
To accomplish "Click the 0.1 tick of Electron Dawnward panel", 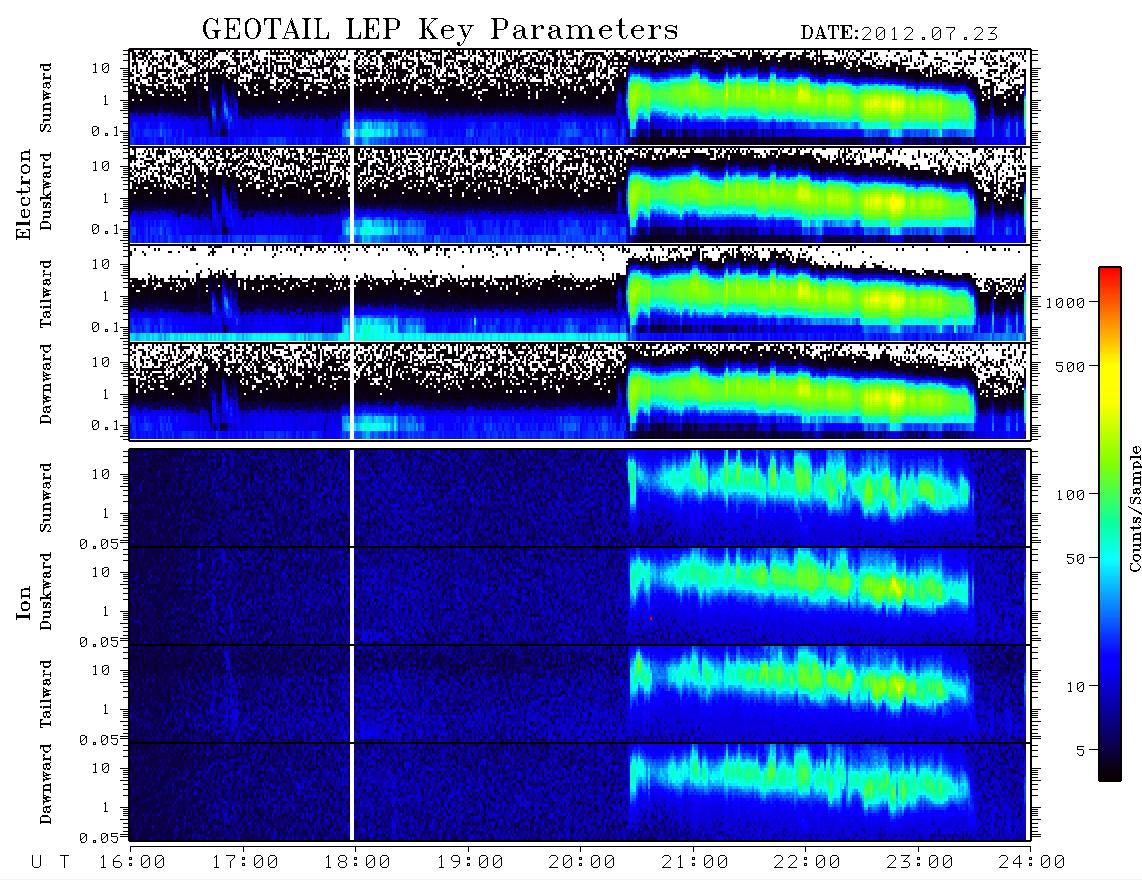I will (106, 425).
